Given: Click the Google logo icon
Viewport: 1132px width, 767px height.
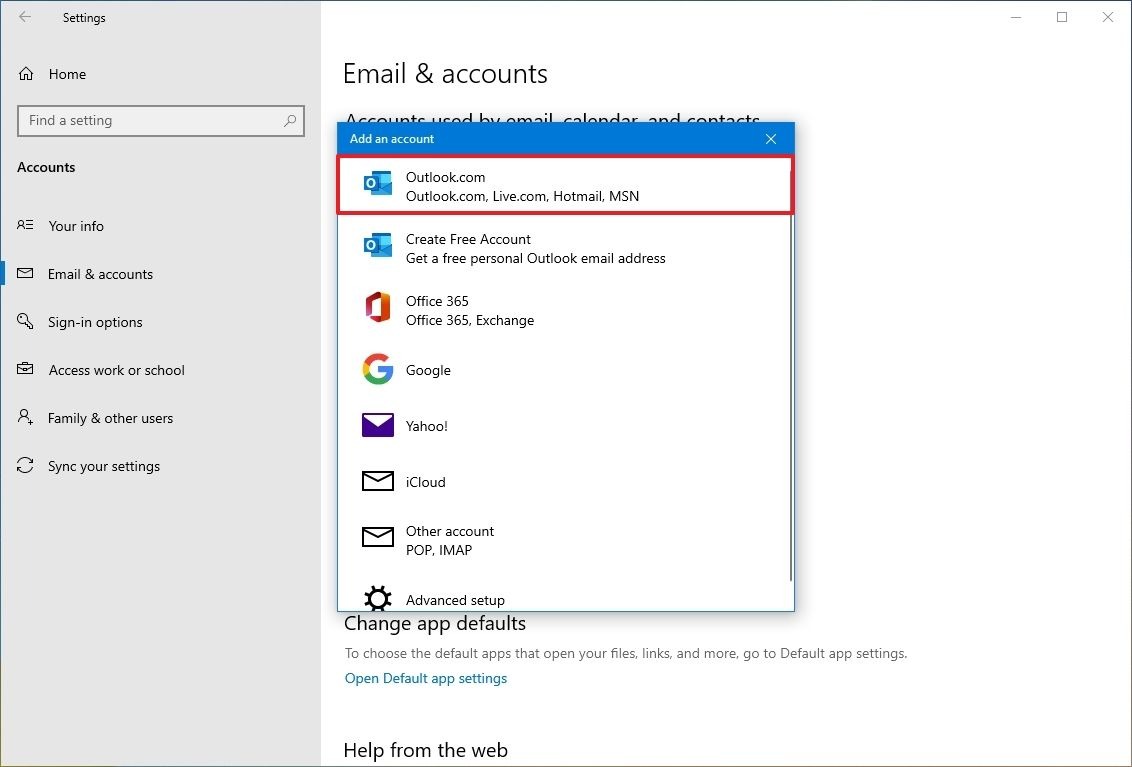Looking at the screenshot, I should pyautogui.click(x=378, y=369).
